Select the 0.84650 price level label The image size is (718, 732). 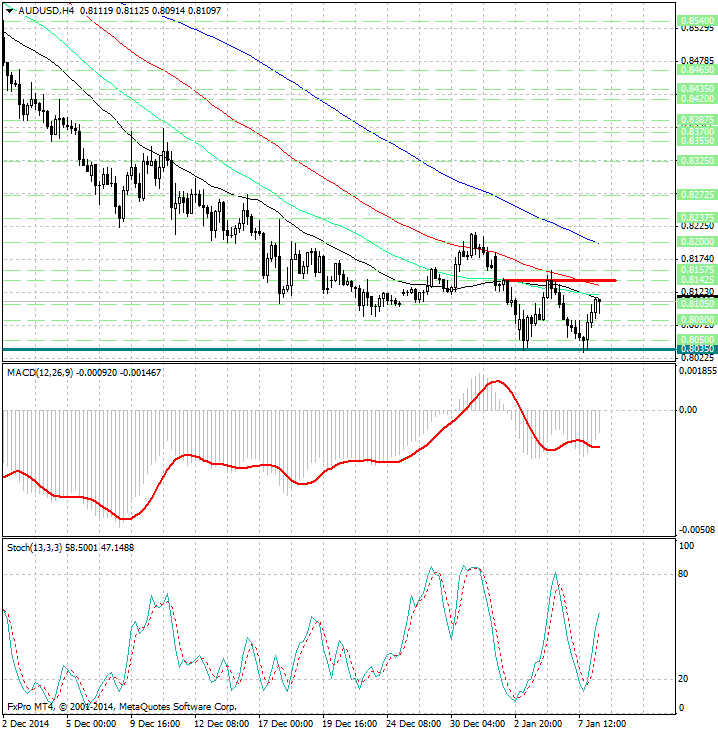click(697, 70)
